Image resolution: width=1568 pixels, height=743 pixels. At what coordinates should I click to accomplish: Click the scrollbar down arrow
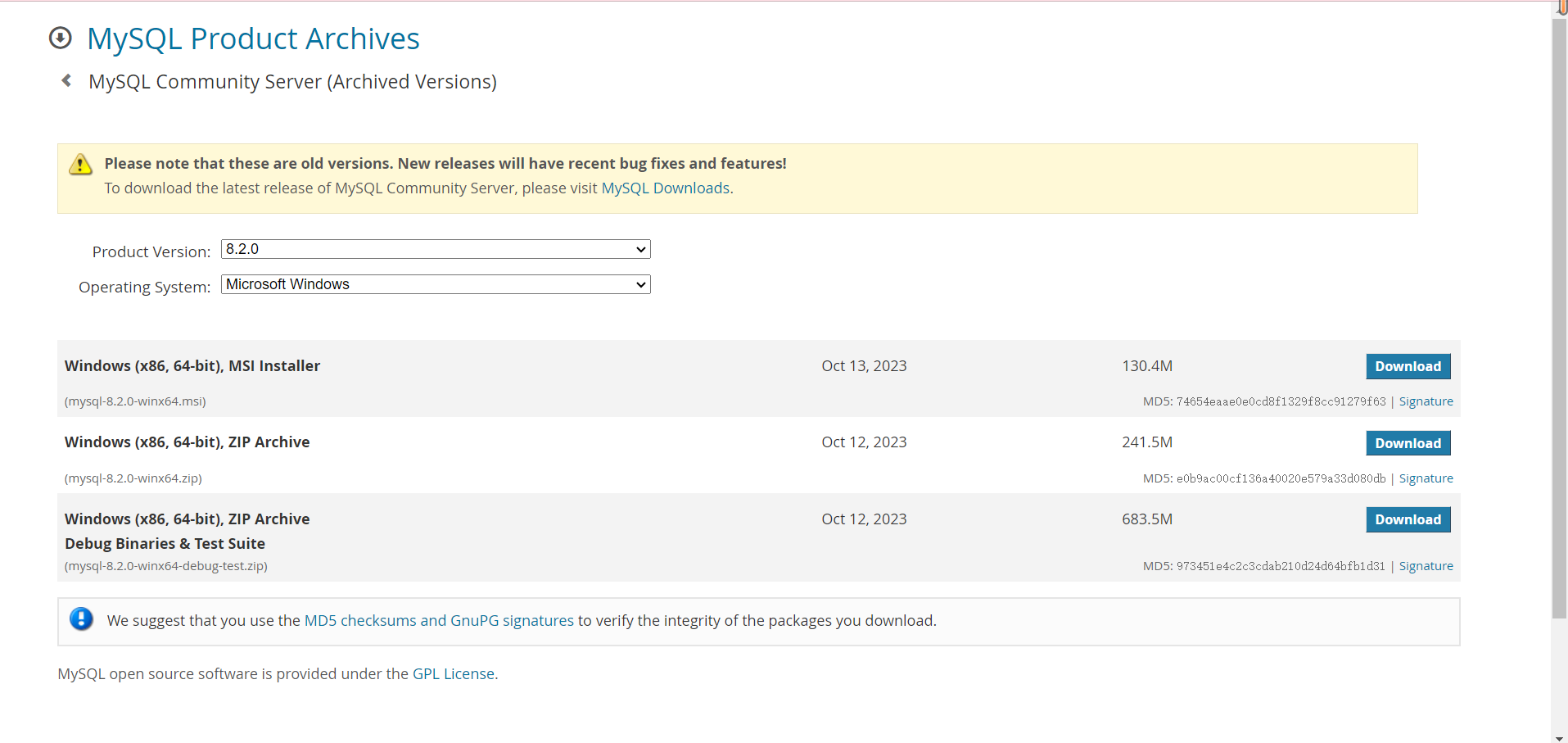coord(1559,737)
